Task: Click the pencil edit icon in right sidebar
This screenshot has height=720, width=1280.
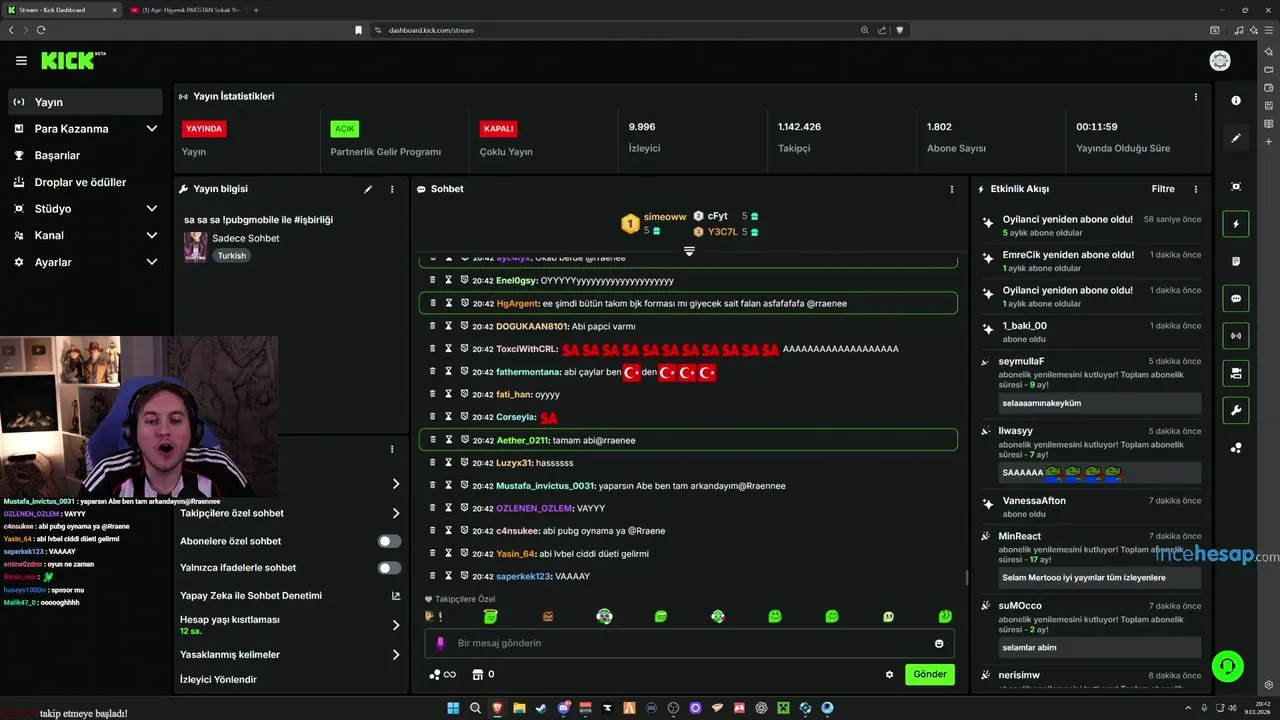Action: 1236,139
